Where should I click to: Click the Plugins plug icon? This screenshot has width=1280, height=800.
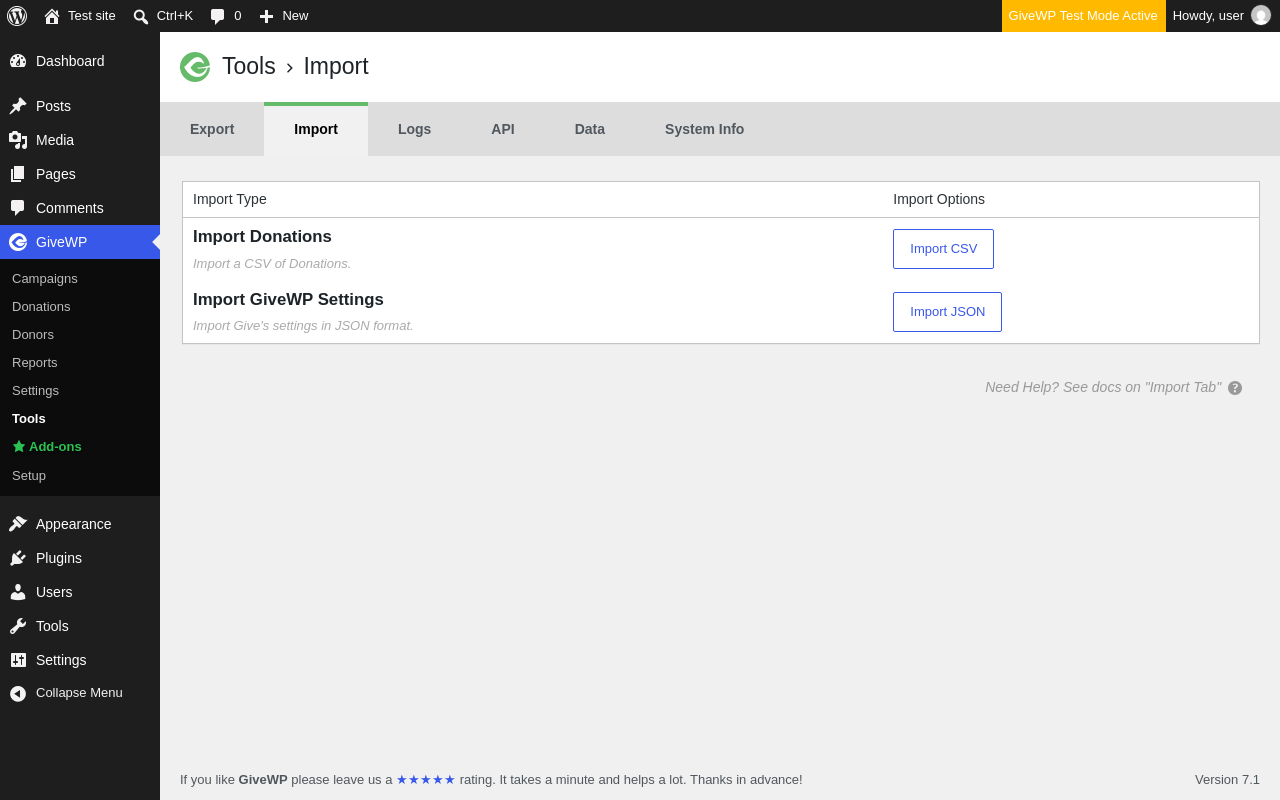(18, 558)
